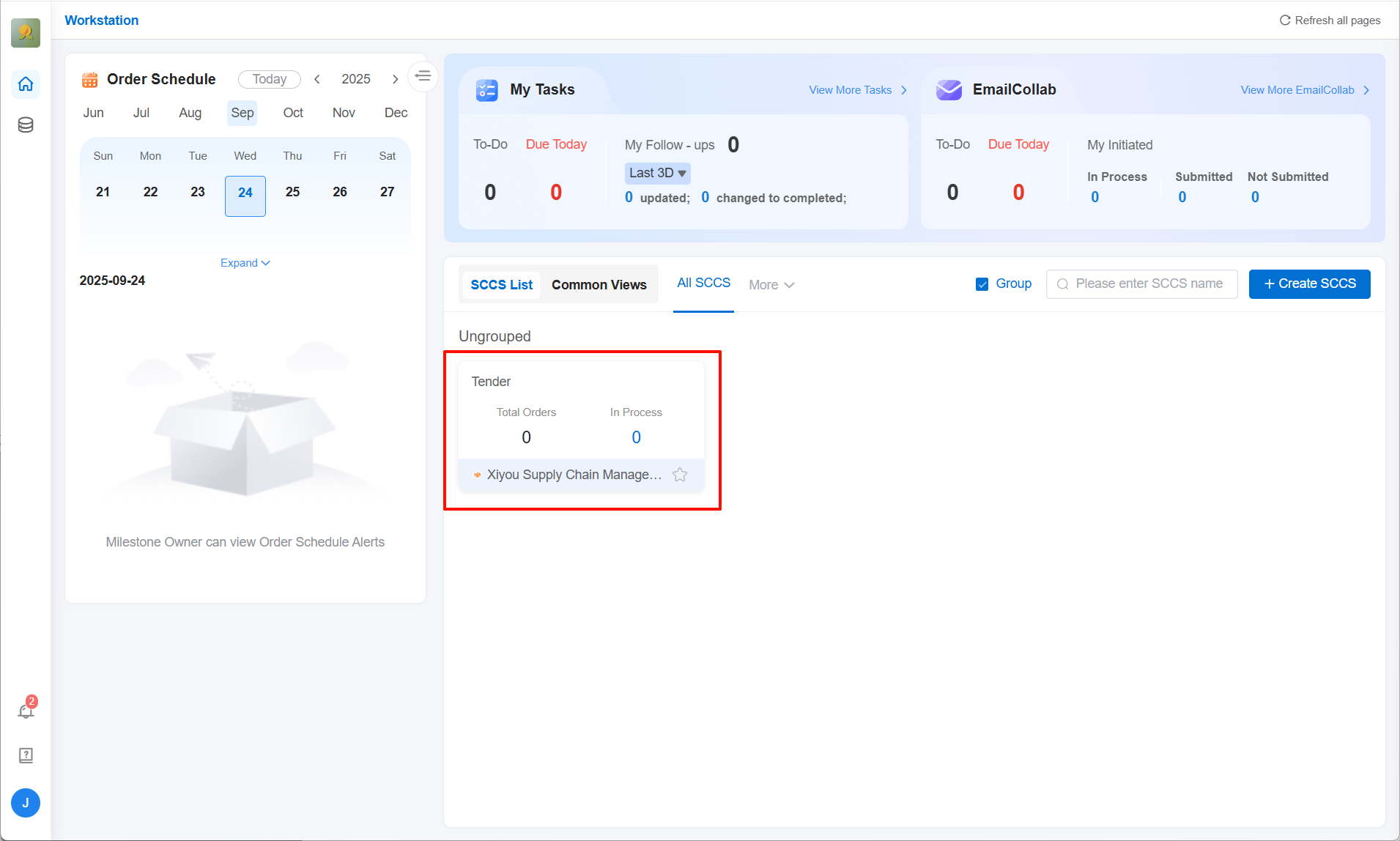
Task: Select October in the month selector
Action: (293, 113)
